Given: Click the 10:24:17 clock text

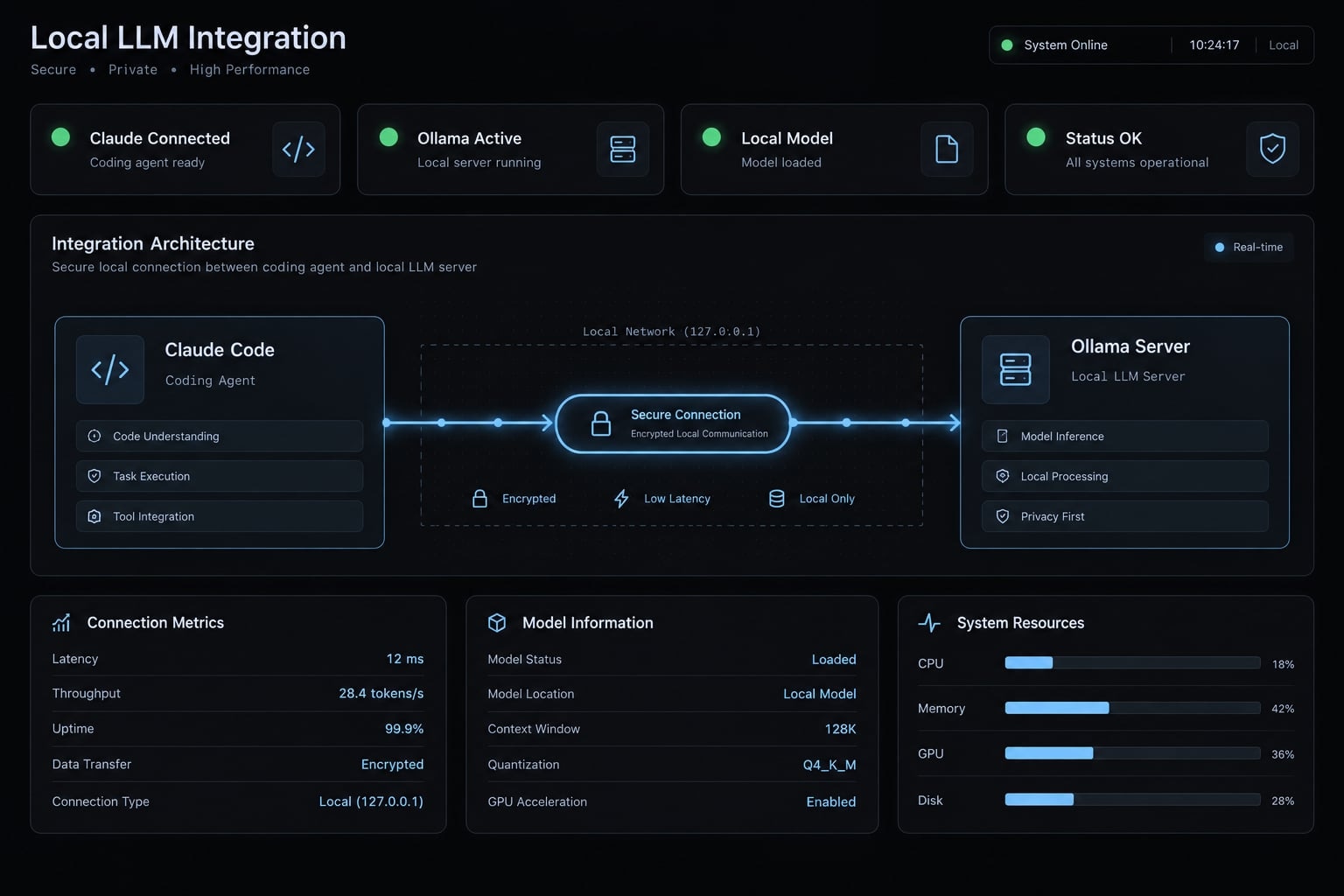Looking at the screenshot, I should (x=1214, y=45).
